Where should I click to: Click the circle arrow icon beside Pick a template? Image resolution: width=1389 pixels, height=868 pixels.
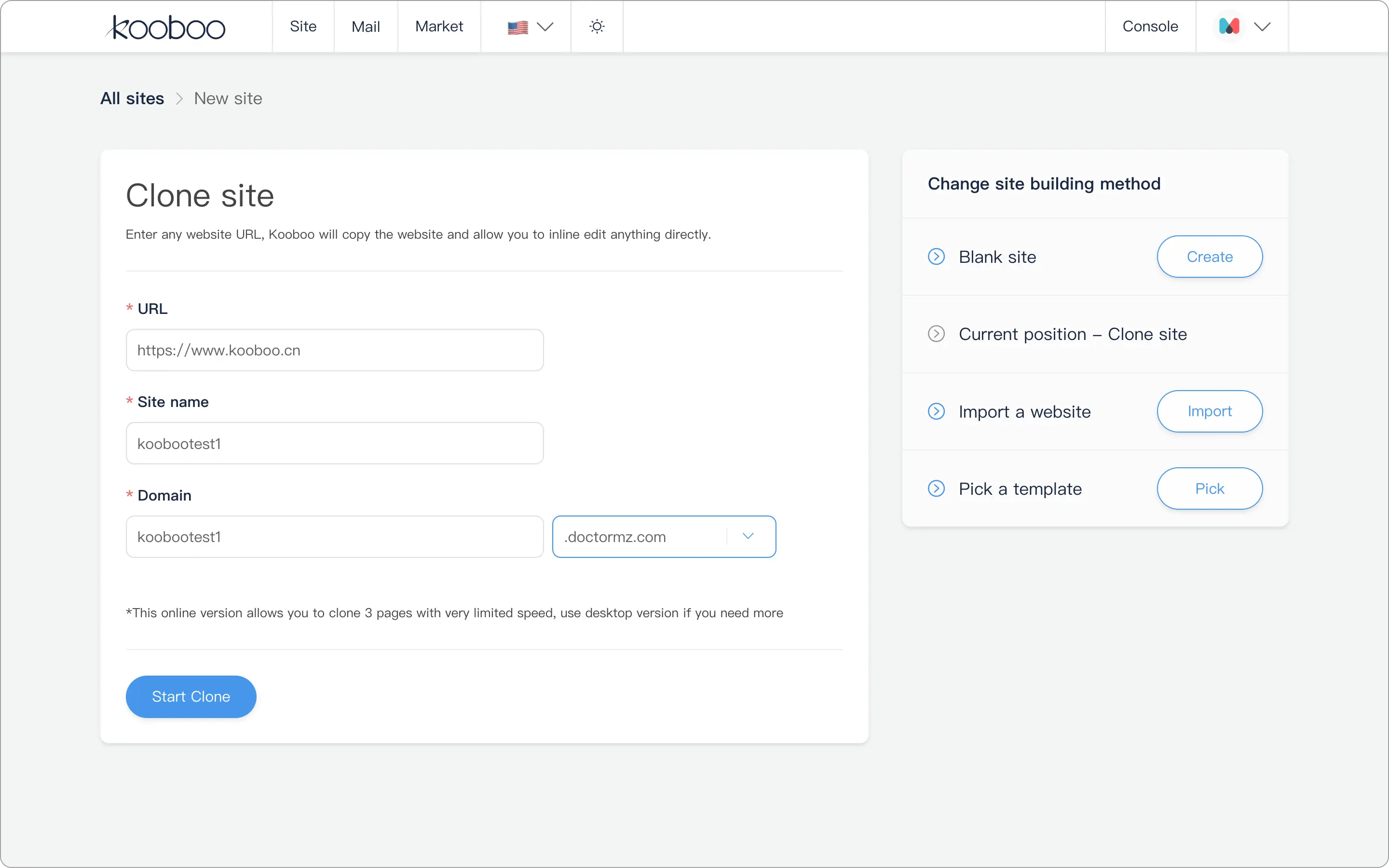click(936, 488)
